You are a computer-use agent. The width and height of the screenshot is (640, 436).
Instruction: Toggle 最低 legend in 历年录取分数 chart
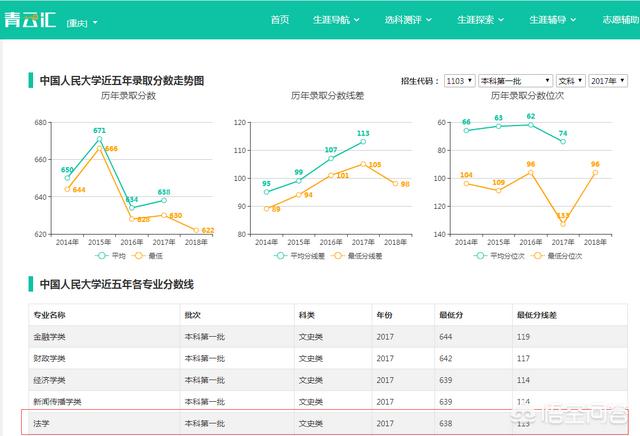click(147, 256)
